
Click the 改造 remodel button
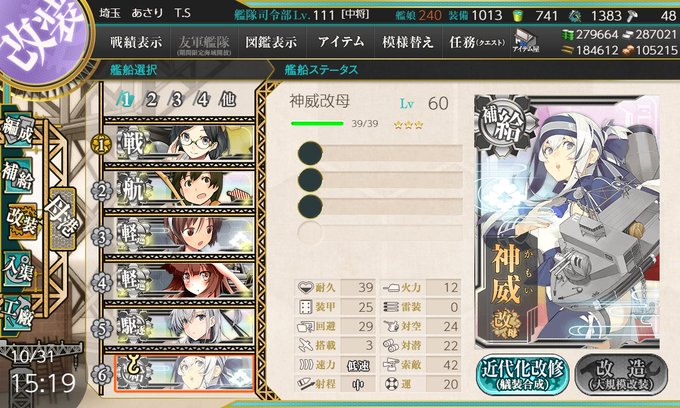pos(621,375)
